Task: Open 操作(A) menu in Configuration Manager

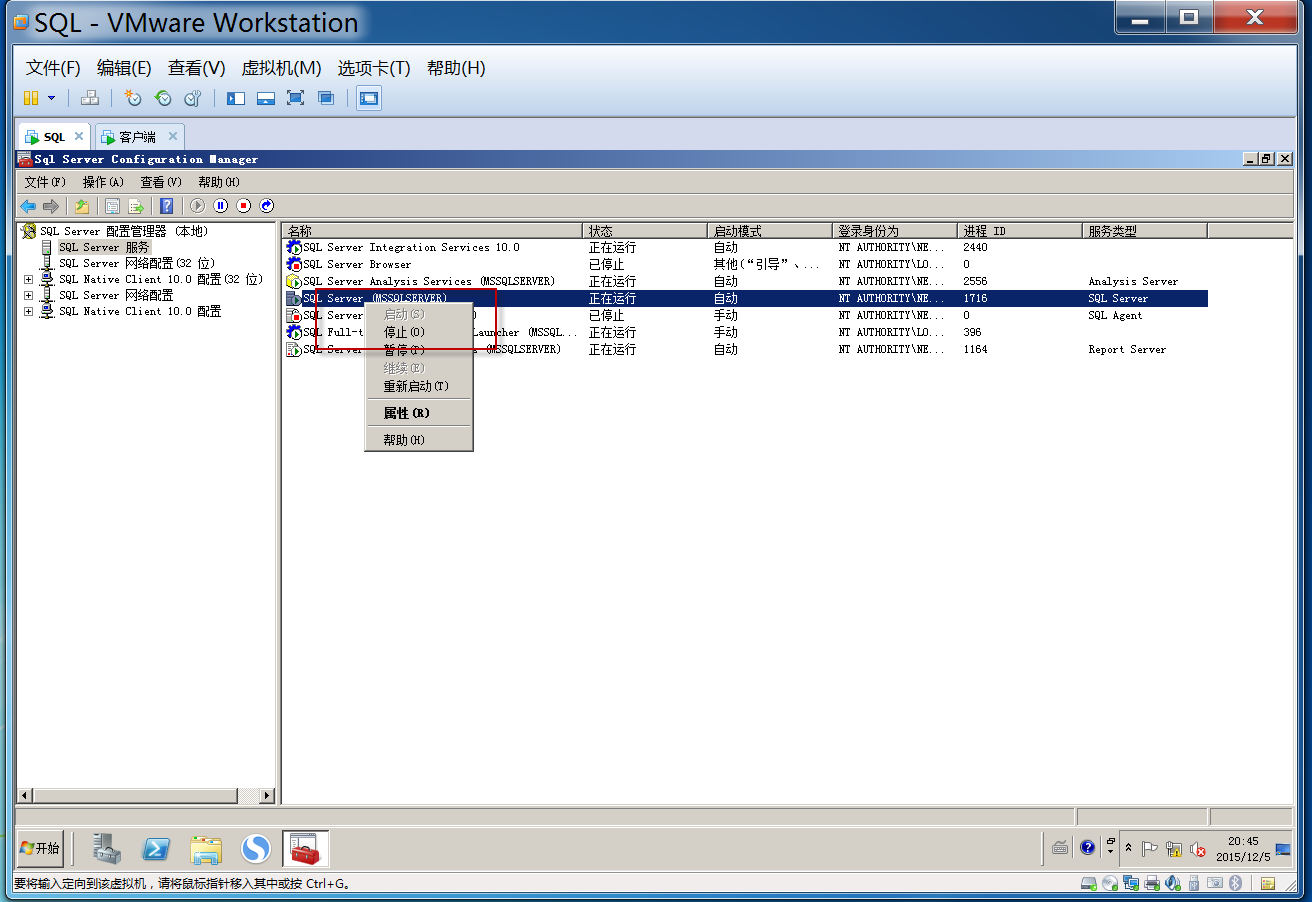Action: pos(103,182)
